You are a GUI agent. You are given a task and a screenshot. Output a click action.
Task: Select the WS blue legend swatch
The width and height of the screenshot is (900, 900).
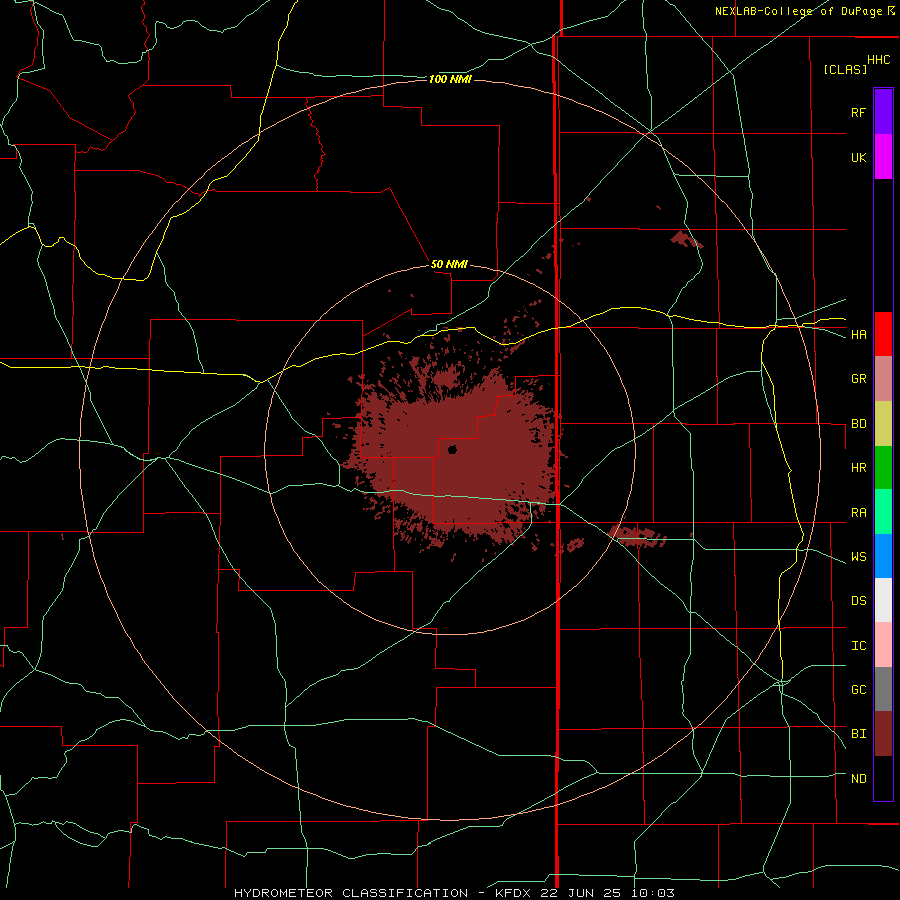[x=883, y=556]
